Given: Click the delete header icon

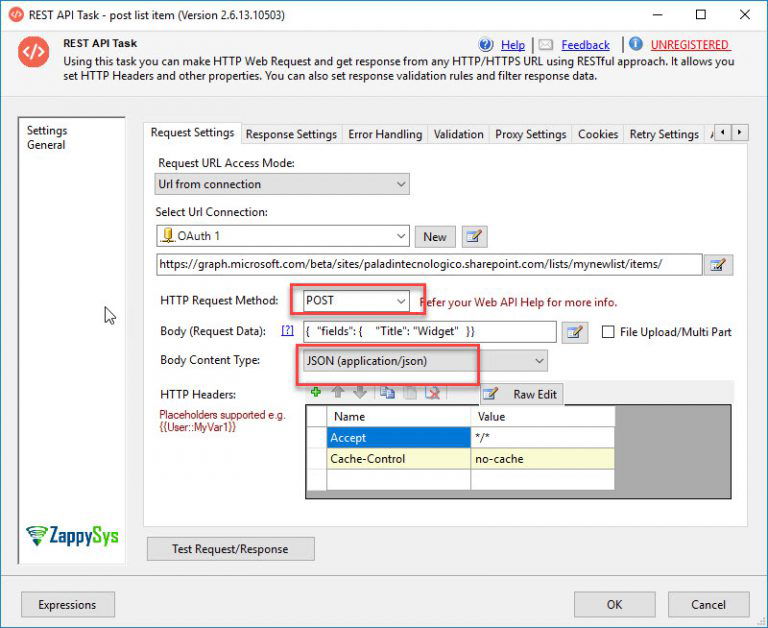Looking at the screenshot, I should pyautogui.click(x=432, y=393).
